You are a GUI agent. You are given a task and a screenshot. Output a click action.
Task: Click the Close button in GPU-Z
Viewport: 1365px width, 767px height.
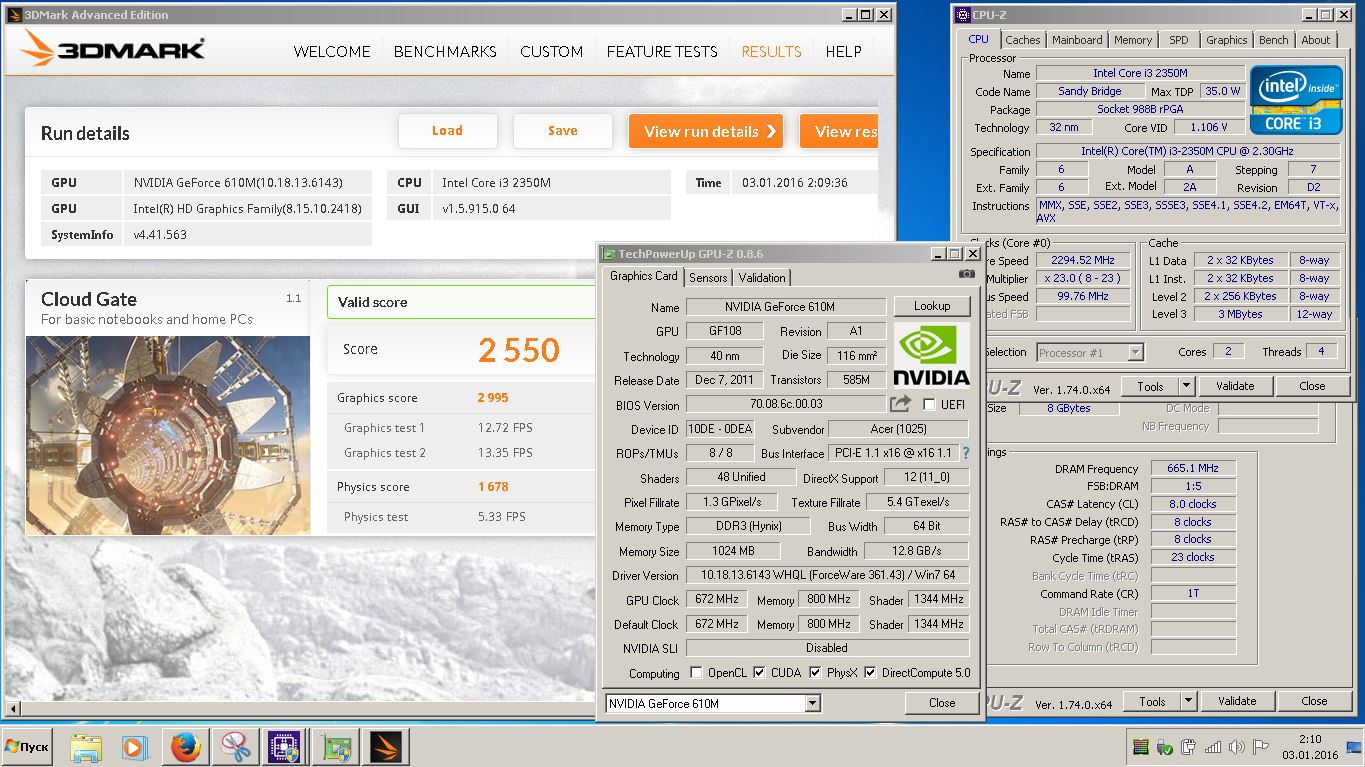click(942, 703)
